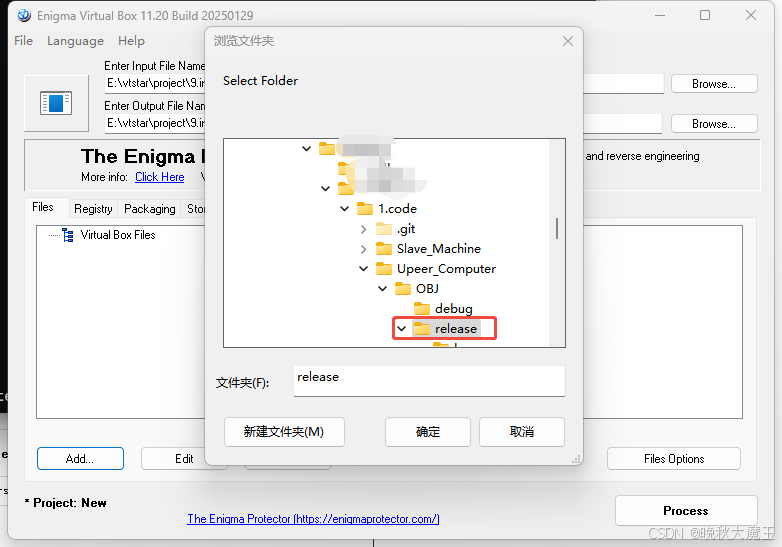Maximize the Enigma Virtual Box window
This screenshot has height=547, width=782.
pos(705,15)
